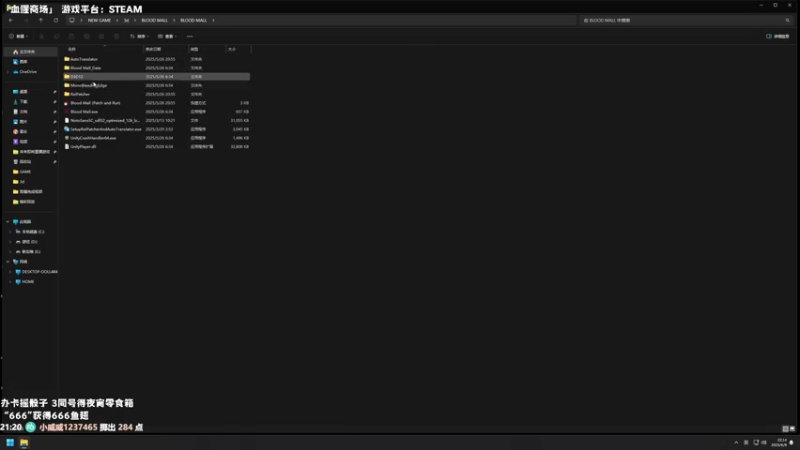Open the Sort dropdown in toolbar
800x450 pixels.
(139, 36)
